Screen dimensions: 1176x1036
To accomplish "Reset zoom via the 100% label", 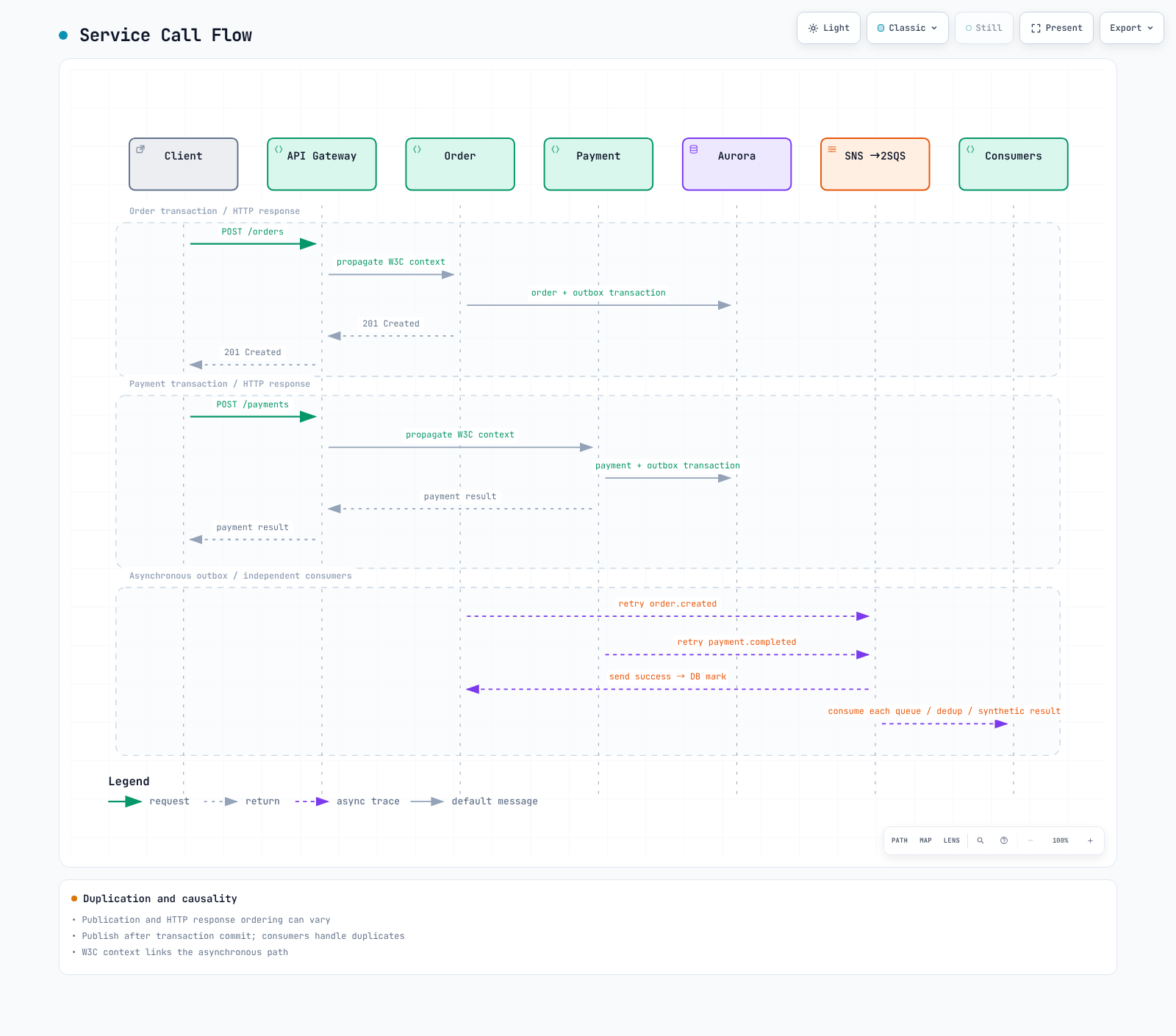I will [x=1061, y=840].
